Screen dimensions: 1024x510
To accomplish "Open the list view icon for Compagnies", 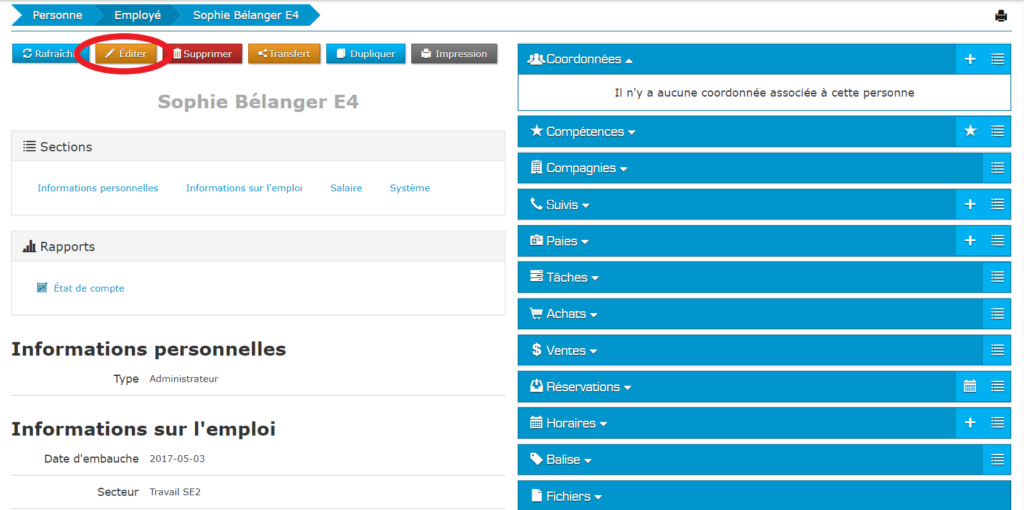I will 997,168.
